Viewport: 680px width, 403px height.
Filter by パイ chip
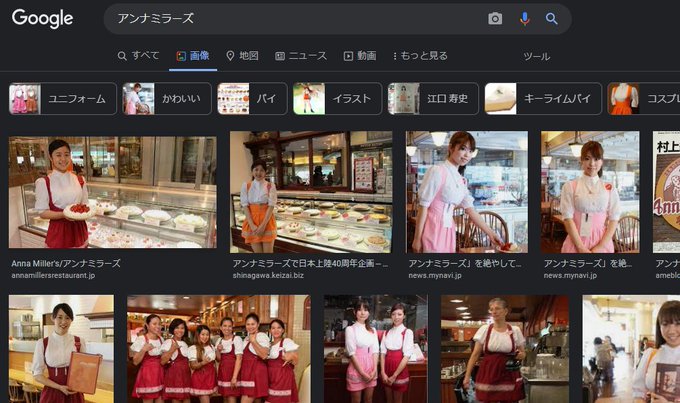click(252, 98)
